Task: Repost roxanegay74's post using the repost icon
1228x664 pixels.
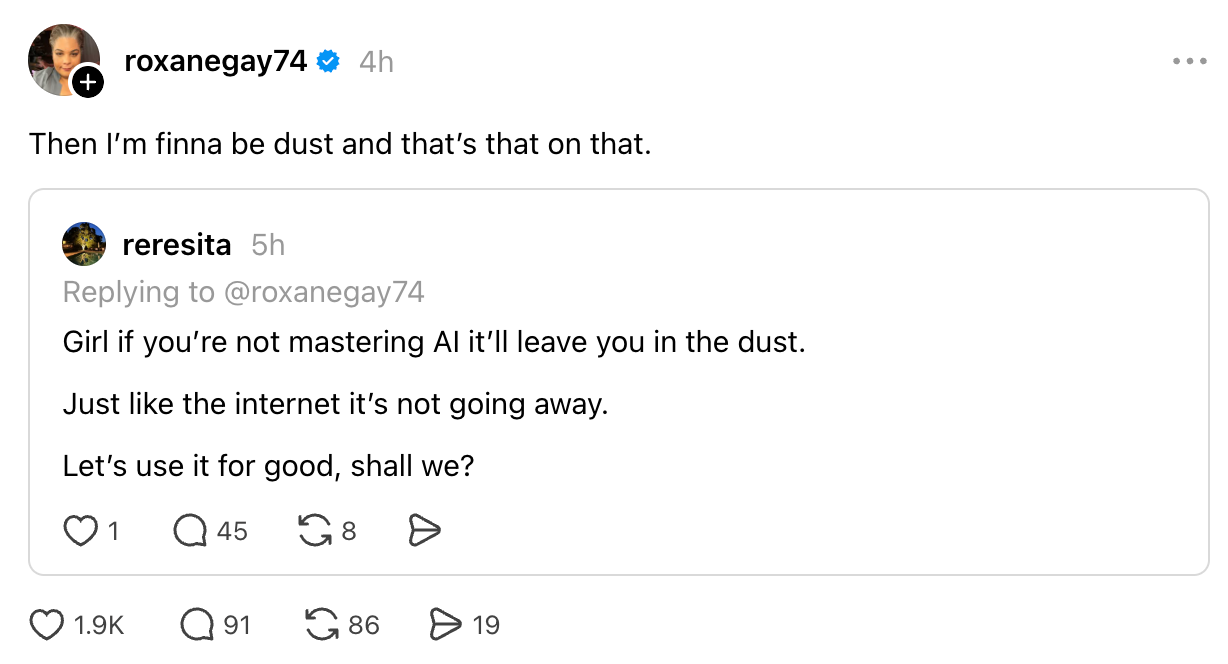Action: (322, 626)
